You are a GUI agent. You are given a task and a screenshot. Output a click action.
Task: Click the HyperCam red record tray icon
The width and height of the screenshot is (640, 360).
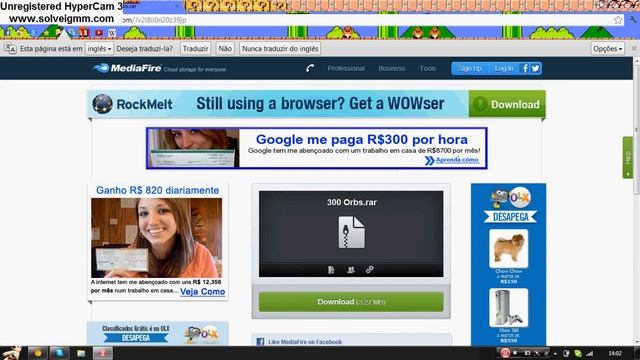point(505,353)
